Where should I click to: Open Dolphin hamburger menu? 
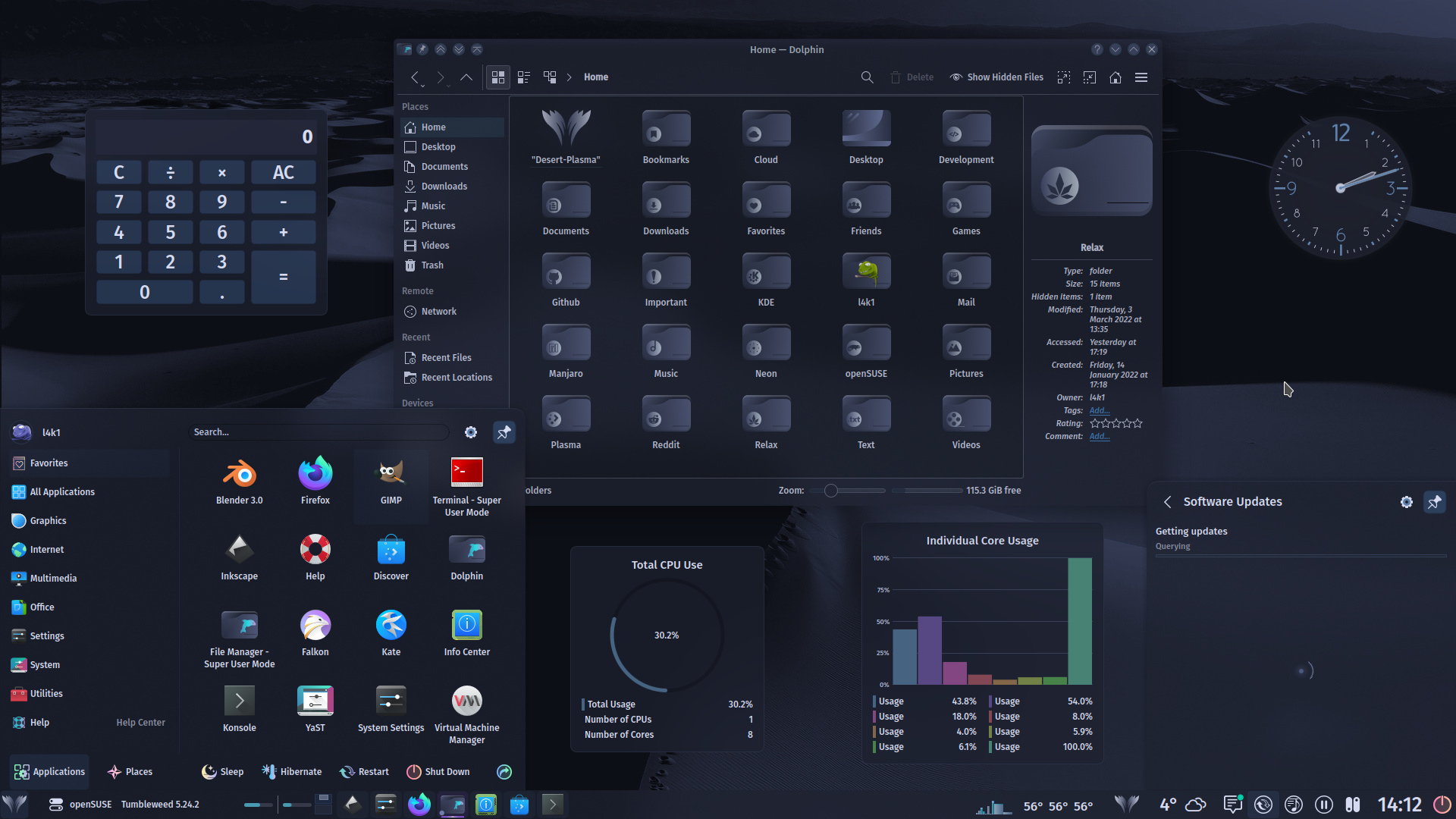(1141, 77)
